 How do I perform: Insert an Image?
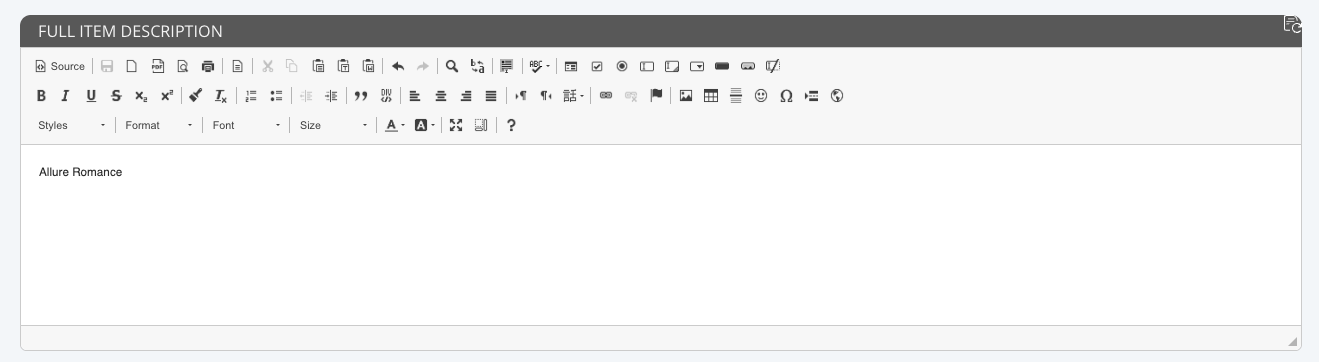[686, 96]
